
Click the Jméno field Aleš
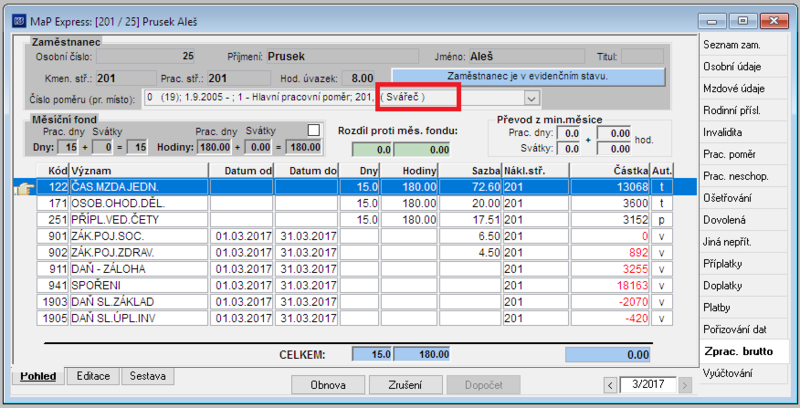pyautogui.click(x=526, y=56)
